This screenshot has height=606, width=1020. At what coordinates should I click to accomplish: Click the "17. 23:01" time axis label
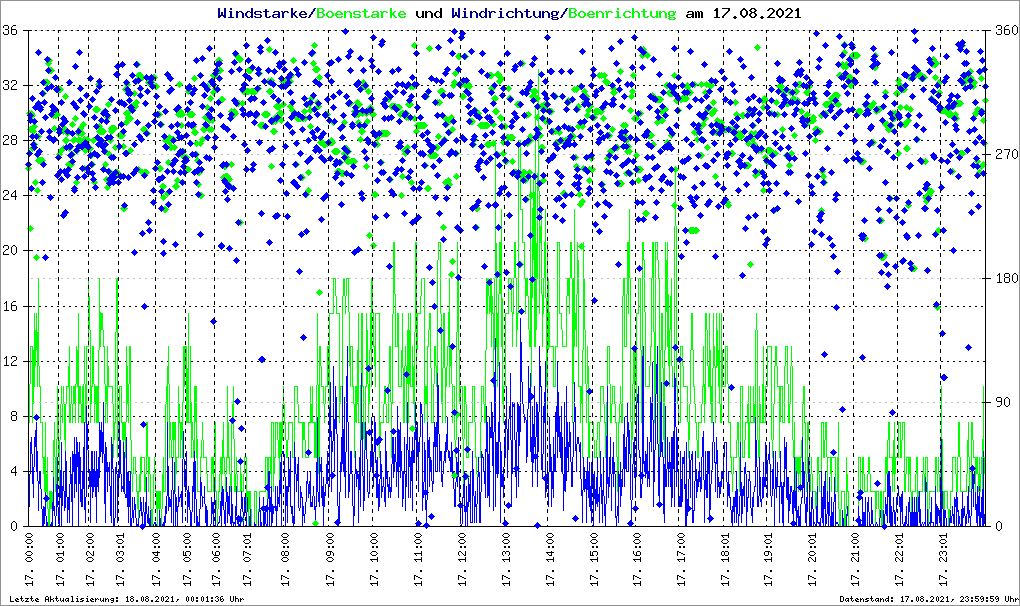[x=942, y=564]
